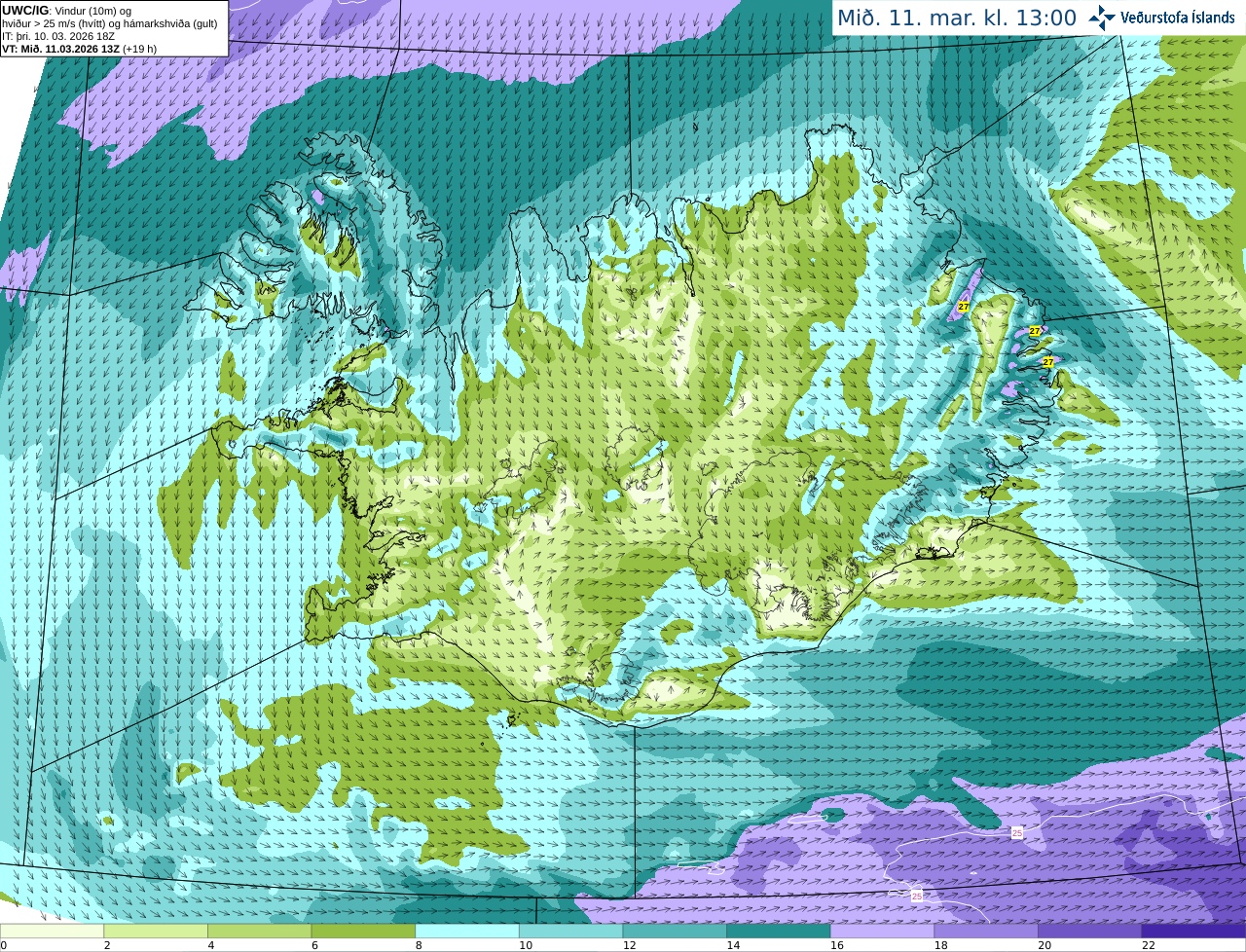Click the "IT: þri. 10. 03. 2026 18Z" line
Image resolution: width=1246 pixels, height=952 pixels.
[58, 36]
